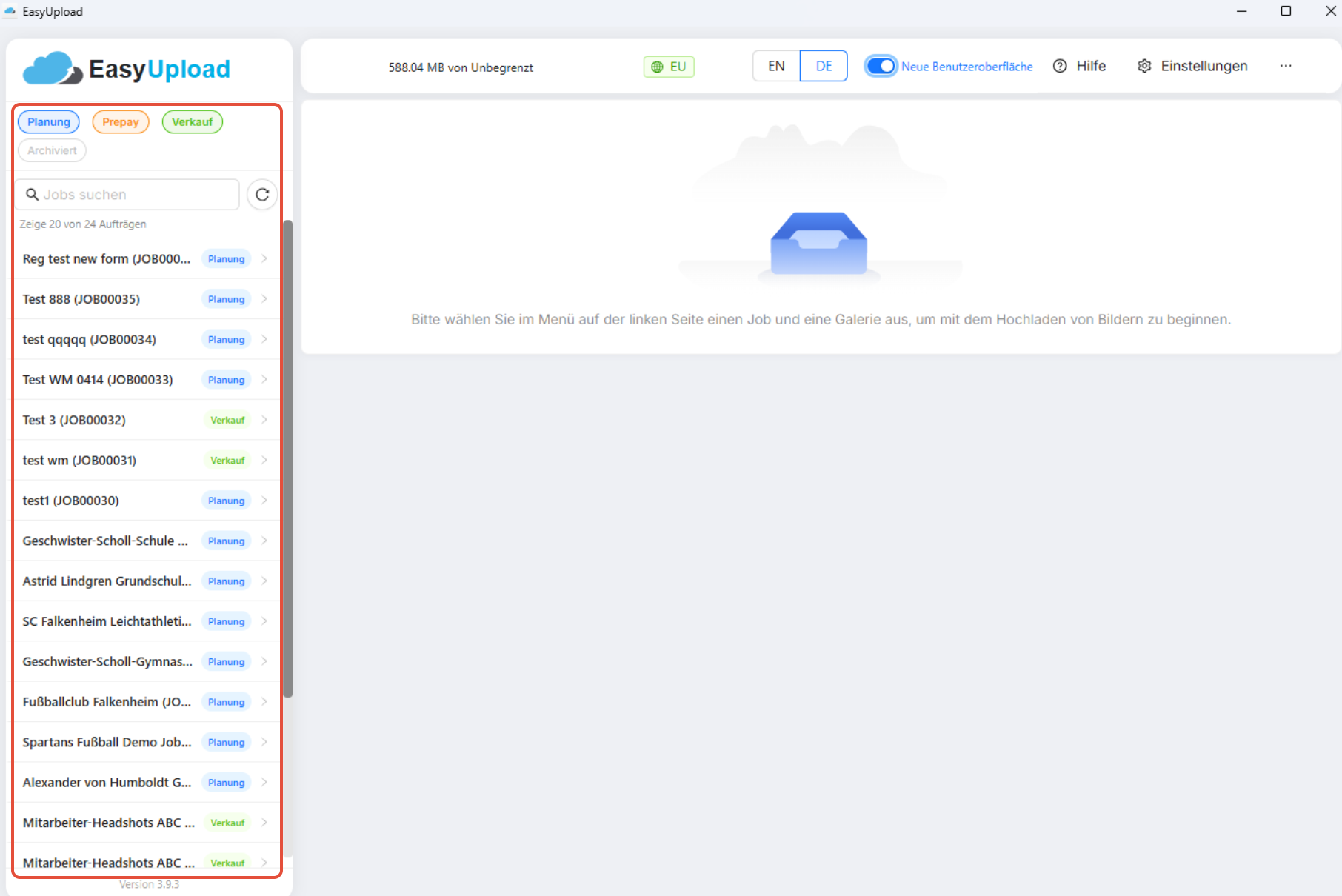1342x896 pixels.
Task: Maximize the EasyUpload window
Action: 1286,11
